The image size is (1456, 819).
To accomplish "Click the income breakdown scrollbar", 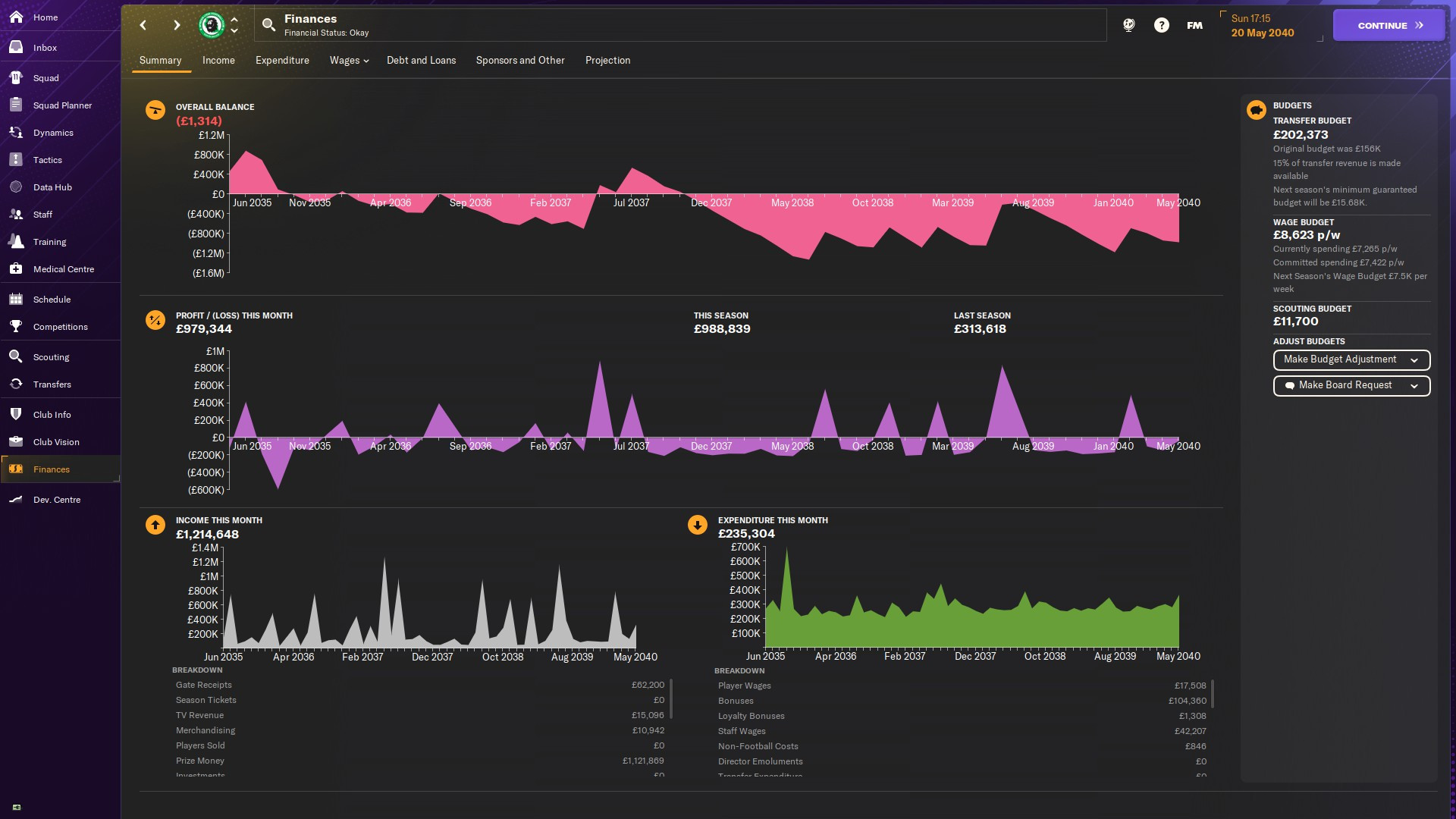I will [671, 698].
